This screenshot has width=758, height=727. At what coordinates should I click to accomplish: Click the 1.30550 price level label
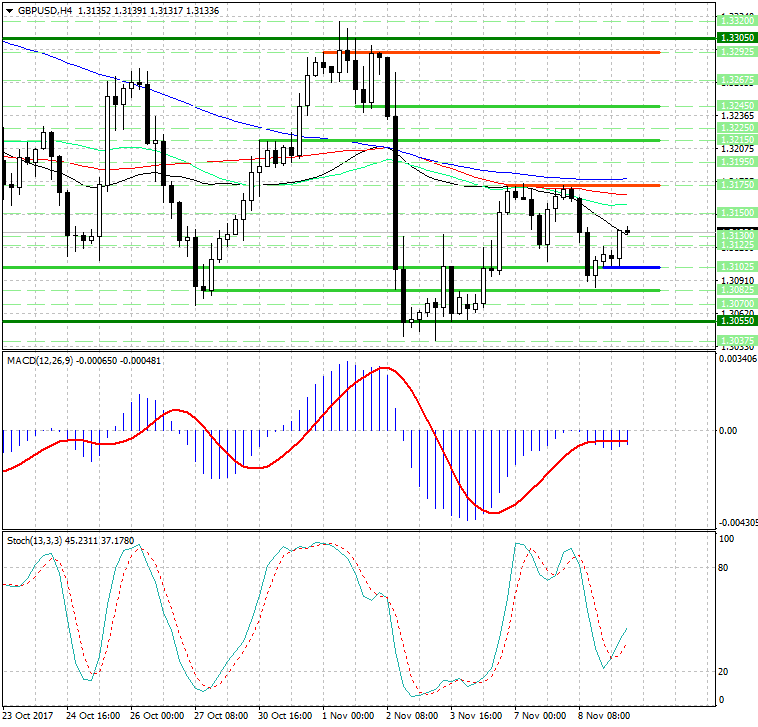coord(737,321)
